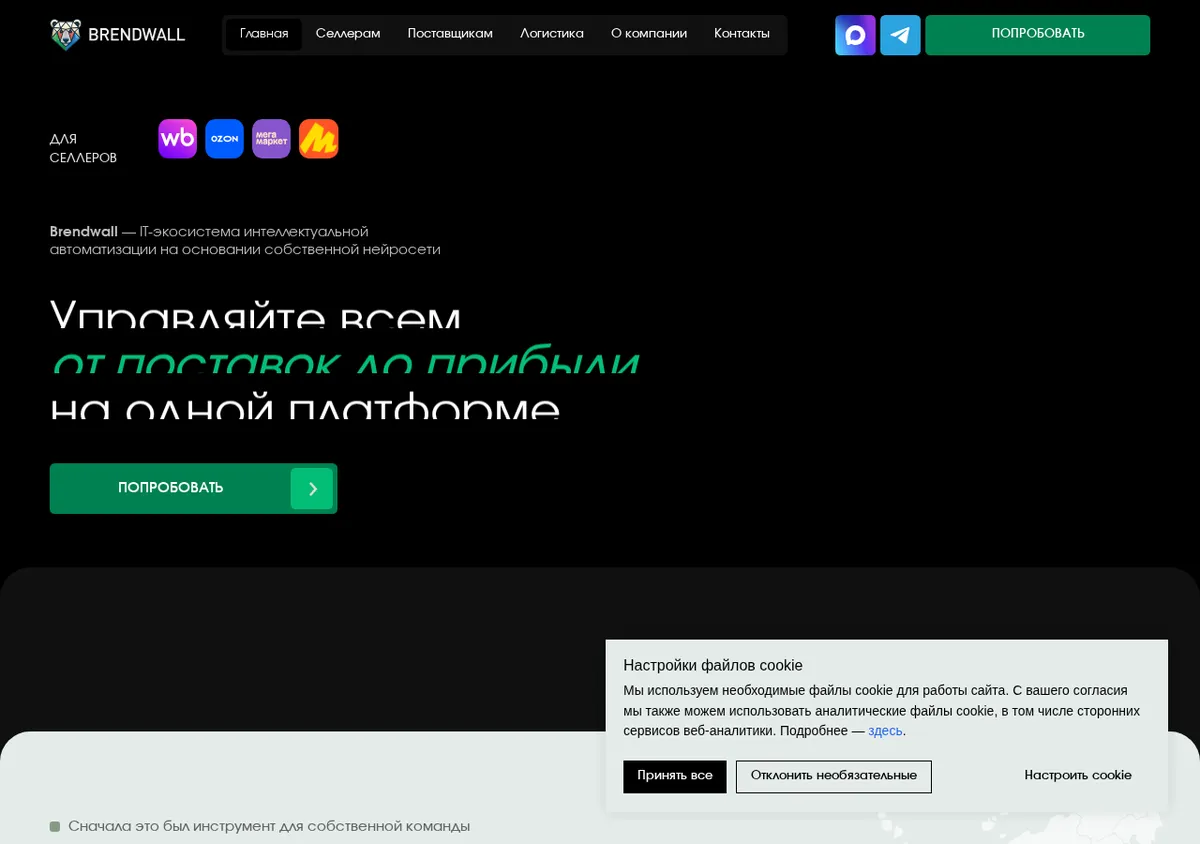Open the О компании page
The image size is (1200, 844).
(x=649, y=34)
